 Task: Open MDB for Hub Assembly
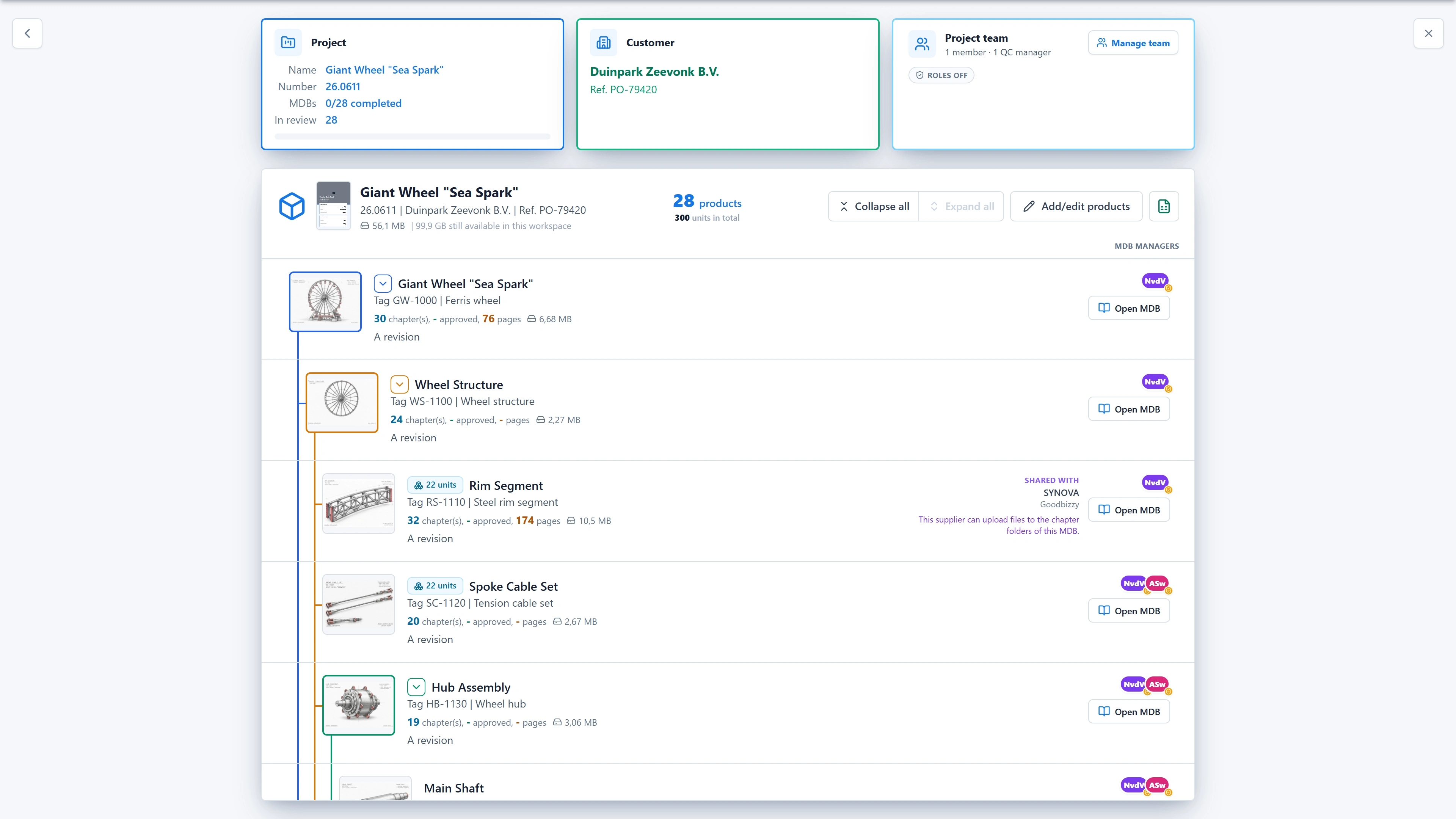click(1129, 712)
